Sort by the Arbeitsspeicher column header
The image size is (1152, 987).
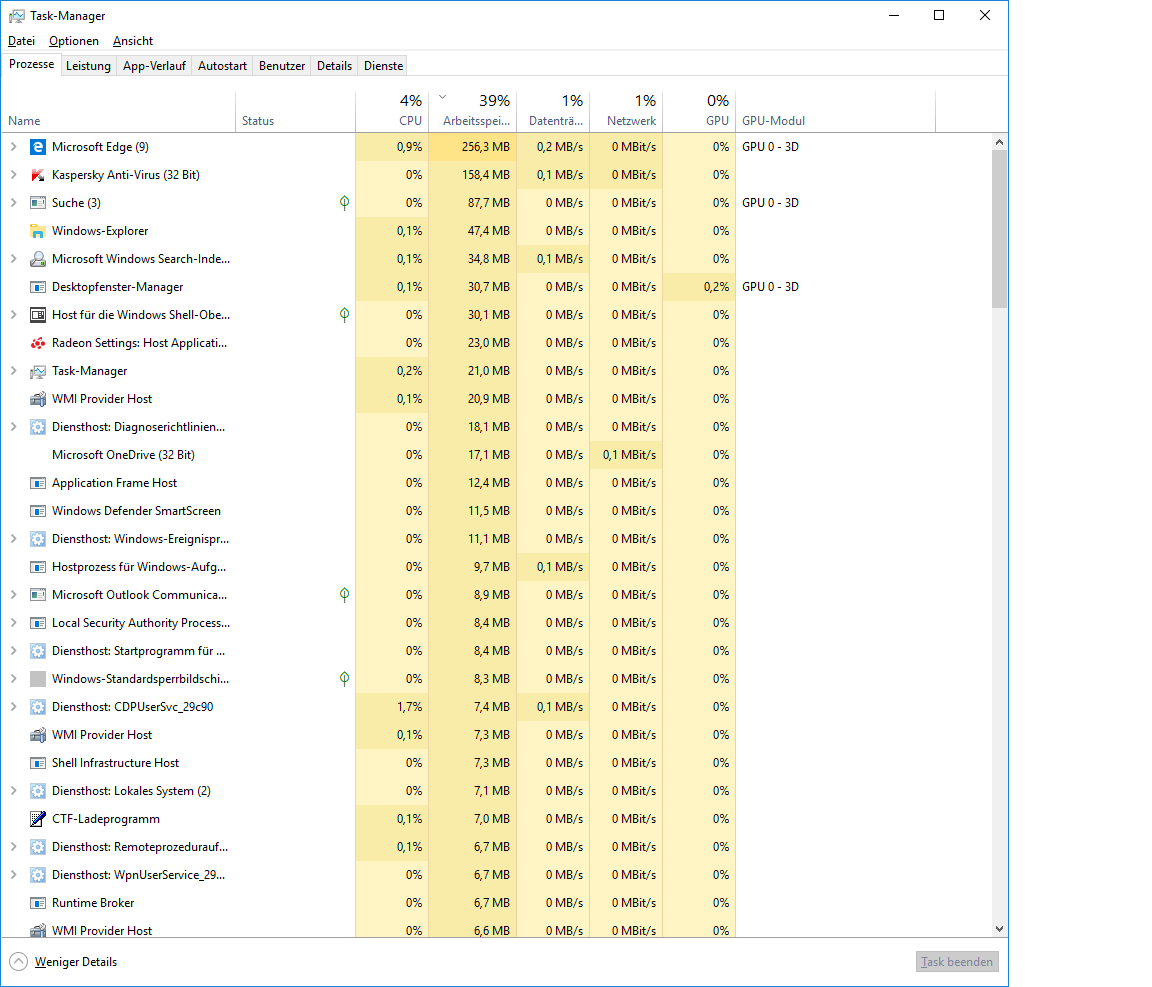pyautogui.click(x=472, y=112)
